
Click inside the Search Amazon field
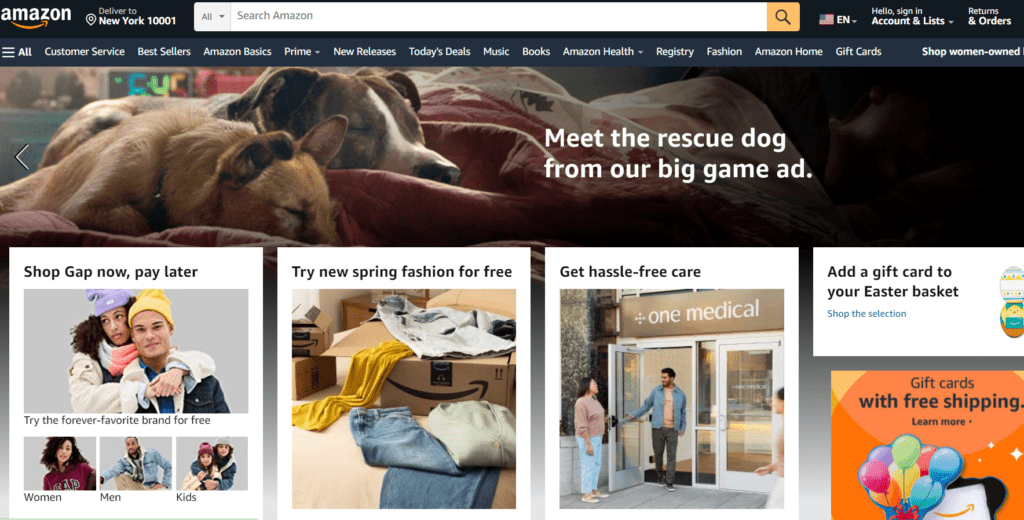pos(499,16)
